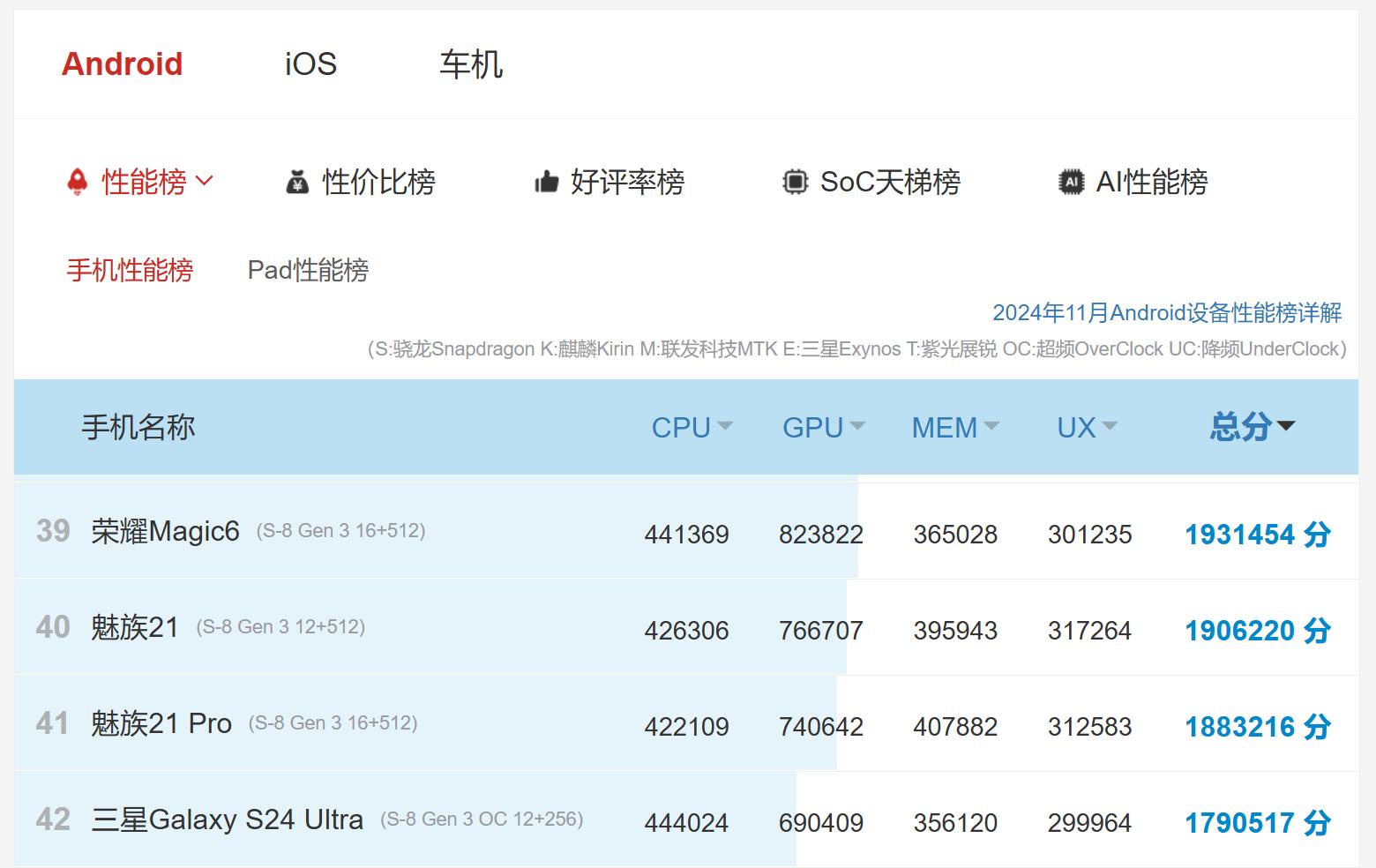Image resolution: width=1376 pixels, height=868 pixels.
Task: Switch to the 车机 tab
Action: click(471, 64)
